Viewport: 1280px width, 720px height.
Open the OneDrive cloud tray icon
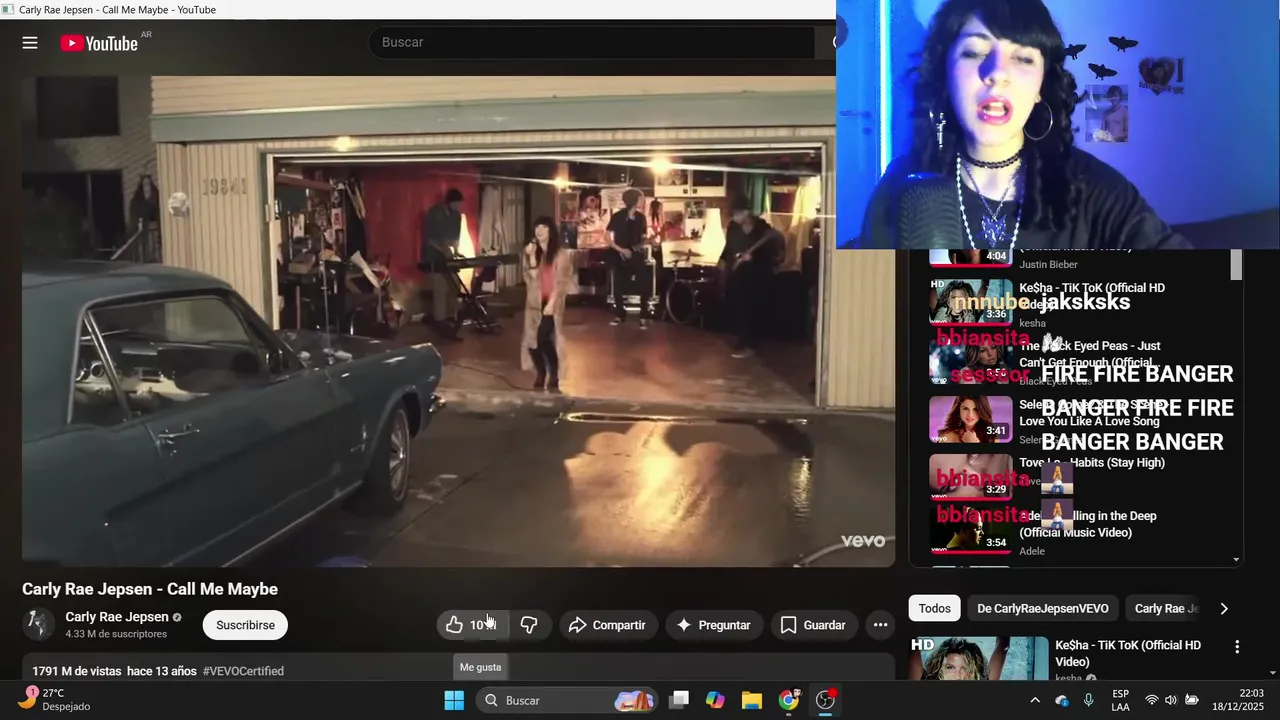point(1062,700)
